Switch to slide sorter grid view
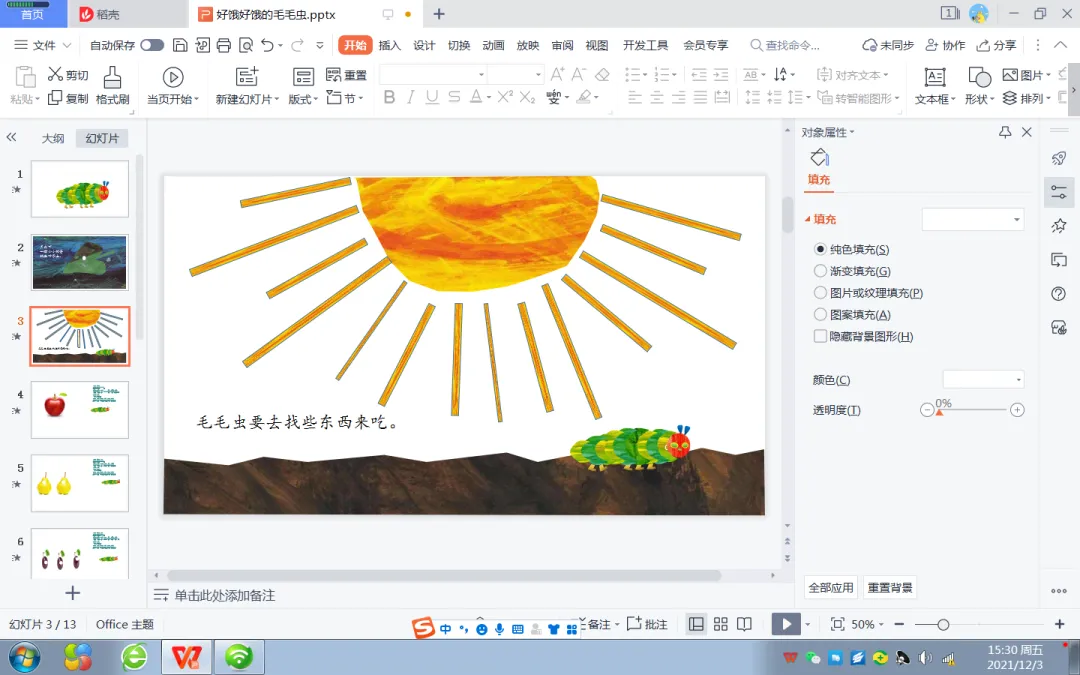This screenshot has width=1080, height=675. click(x=720, y=624)
